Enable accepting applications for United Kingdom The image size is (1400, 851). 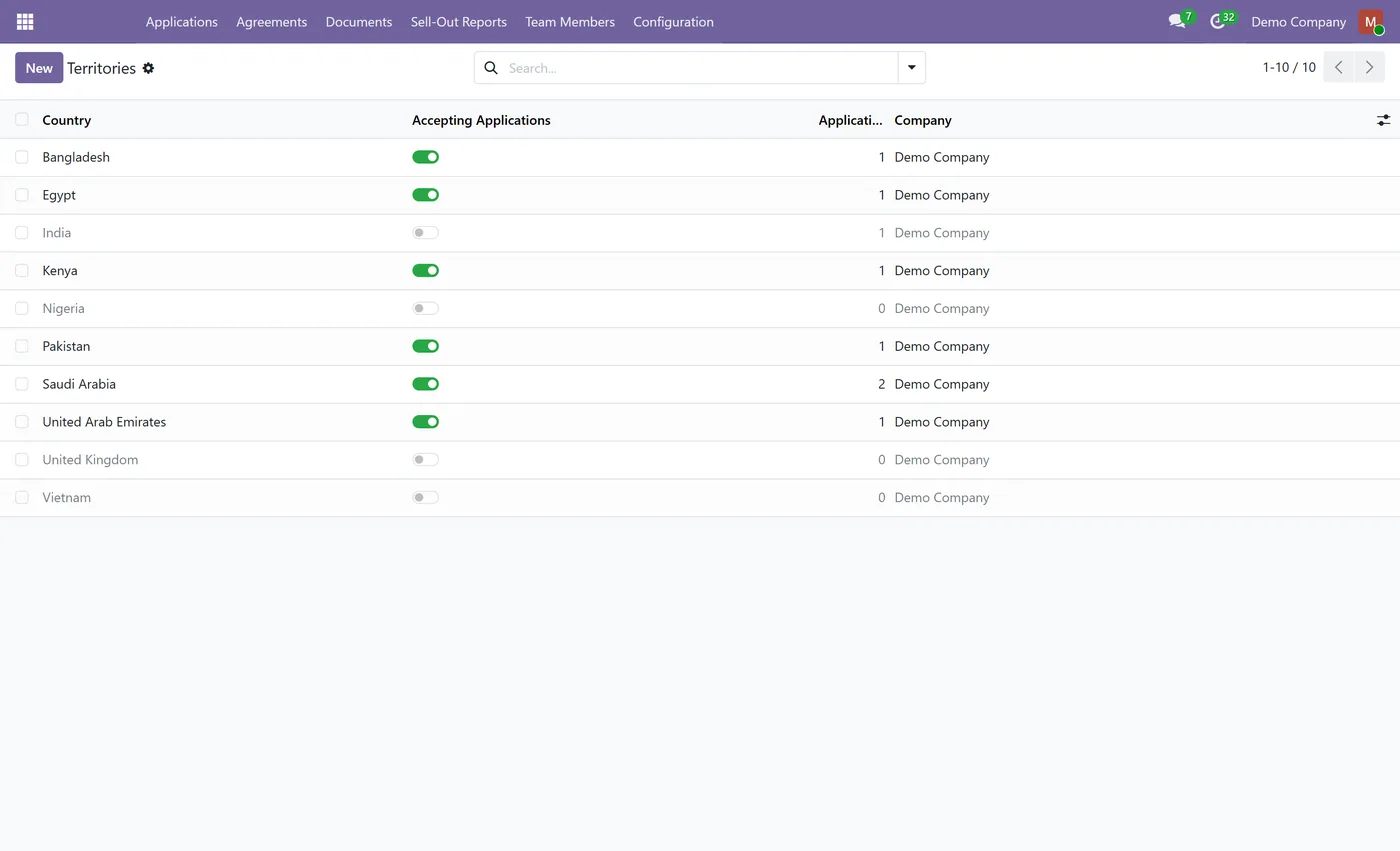coord(425,460)
